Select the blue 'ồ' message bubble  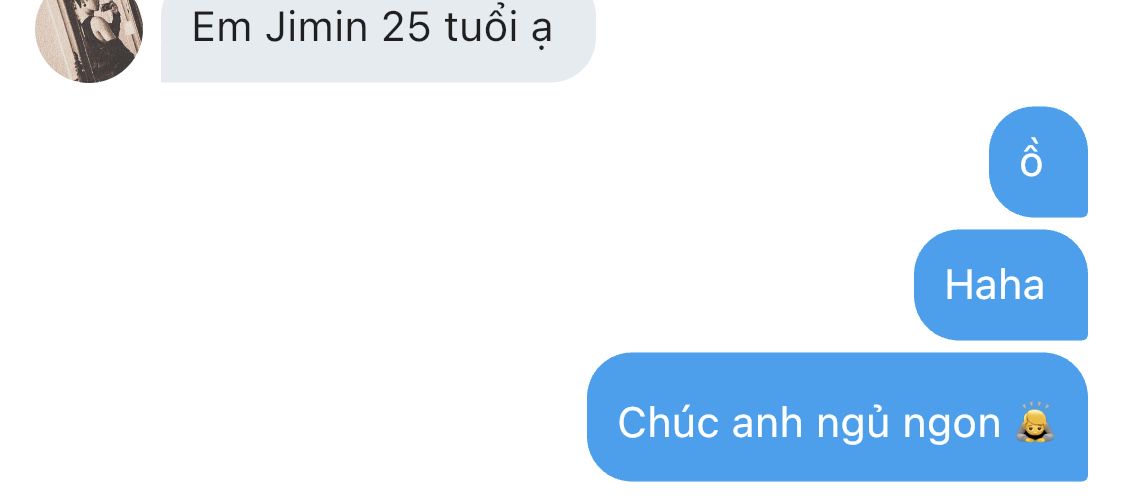(1038, 161)
